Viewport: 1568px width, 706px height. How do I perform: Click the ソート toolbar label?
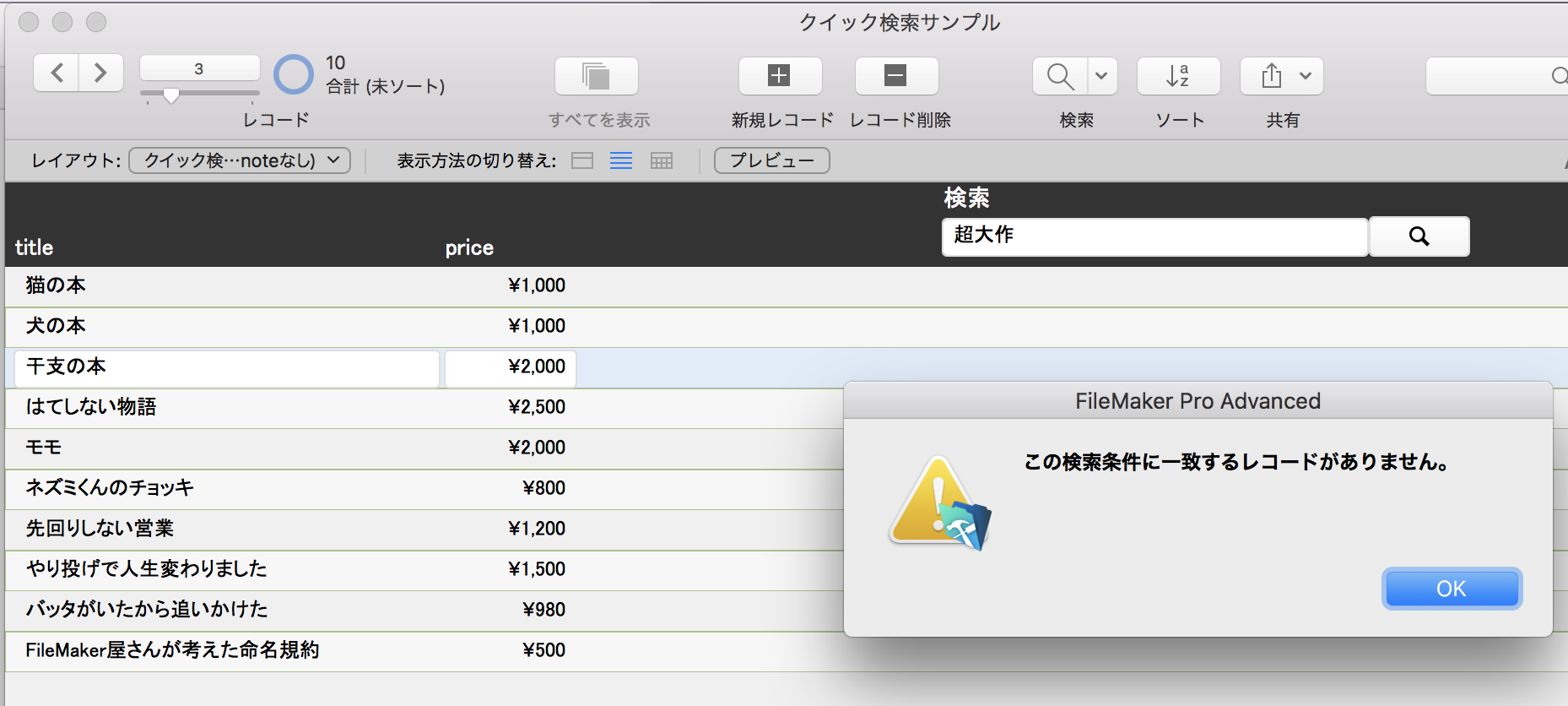[x=1180, y=121]
